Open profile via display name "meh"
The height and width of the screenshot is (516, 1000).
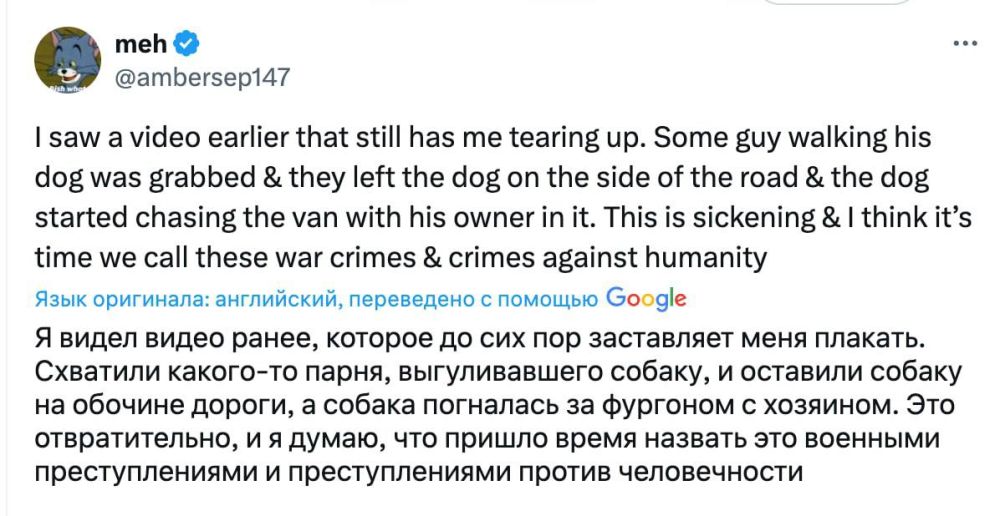[142, 44]
